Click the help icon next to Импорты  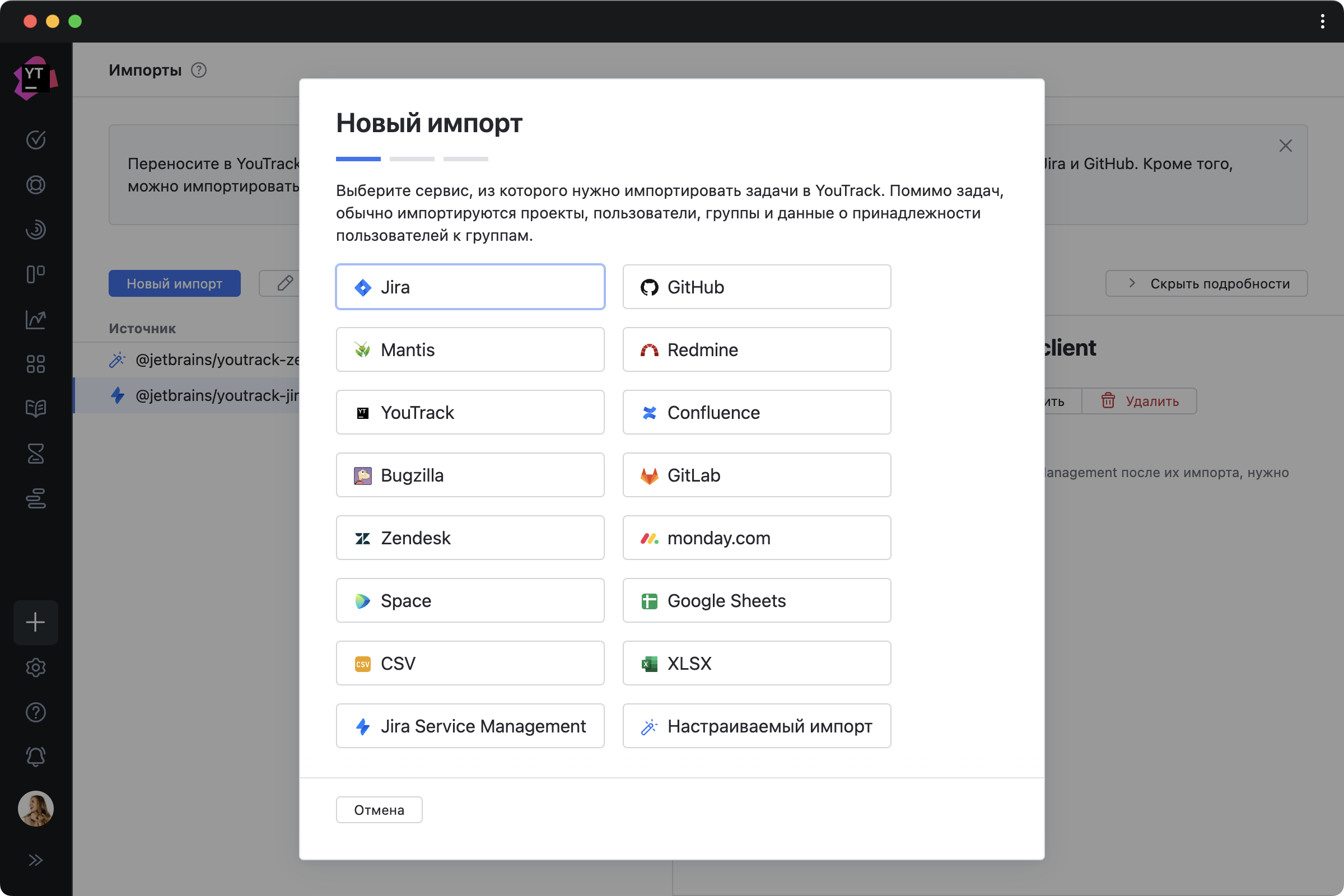199,71
